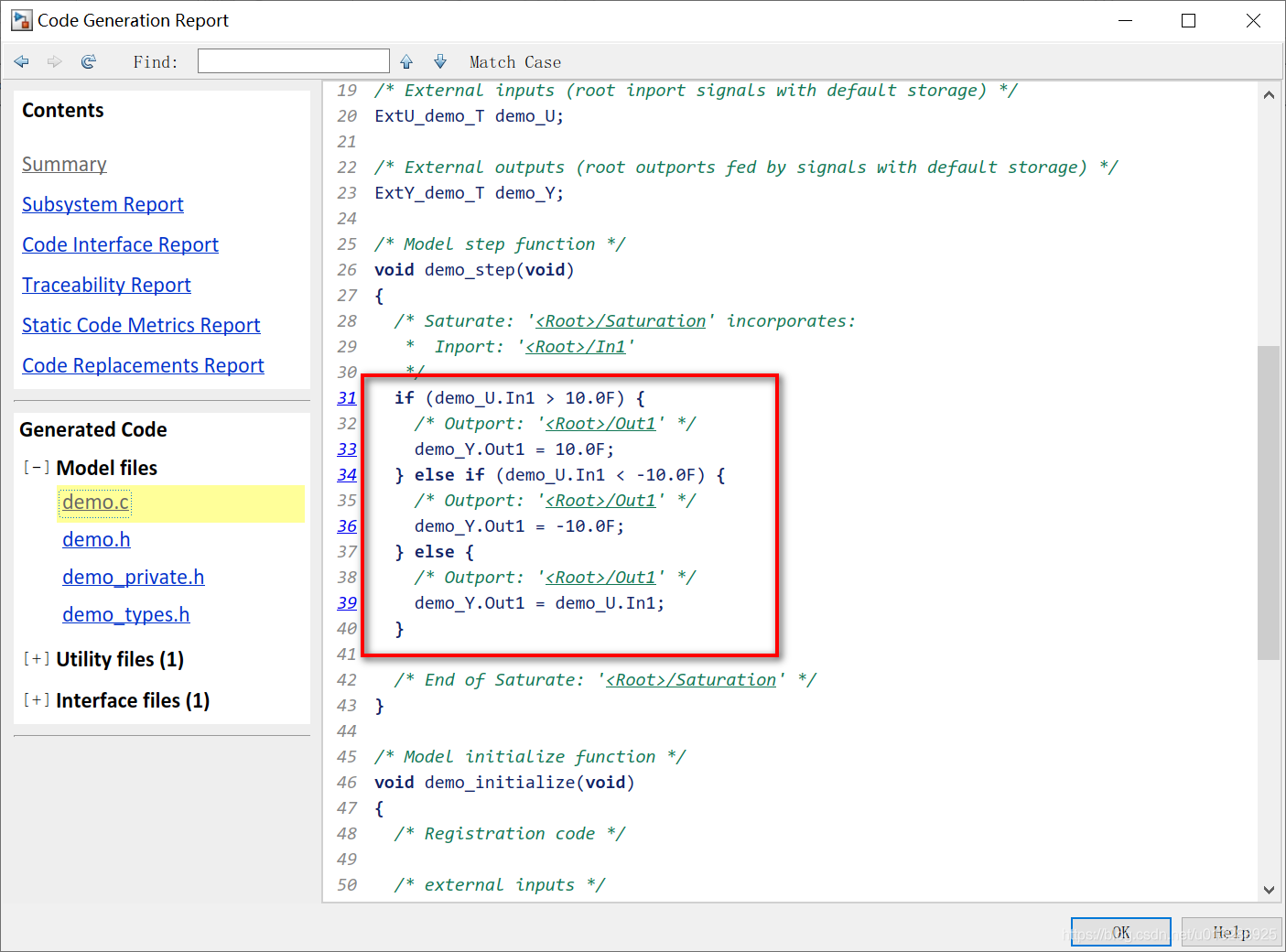
Task: Click 'ExtU_demo_T demo_U;' on line 20
Action: (x=470, y=115)
